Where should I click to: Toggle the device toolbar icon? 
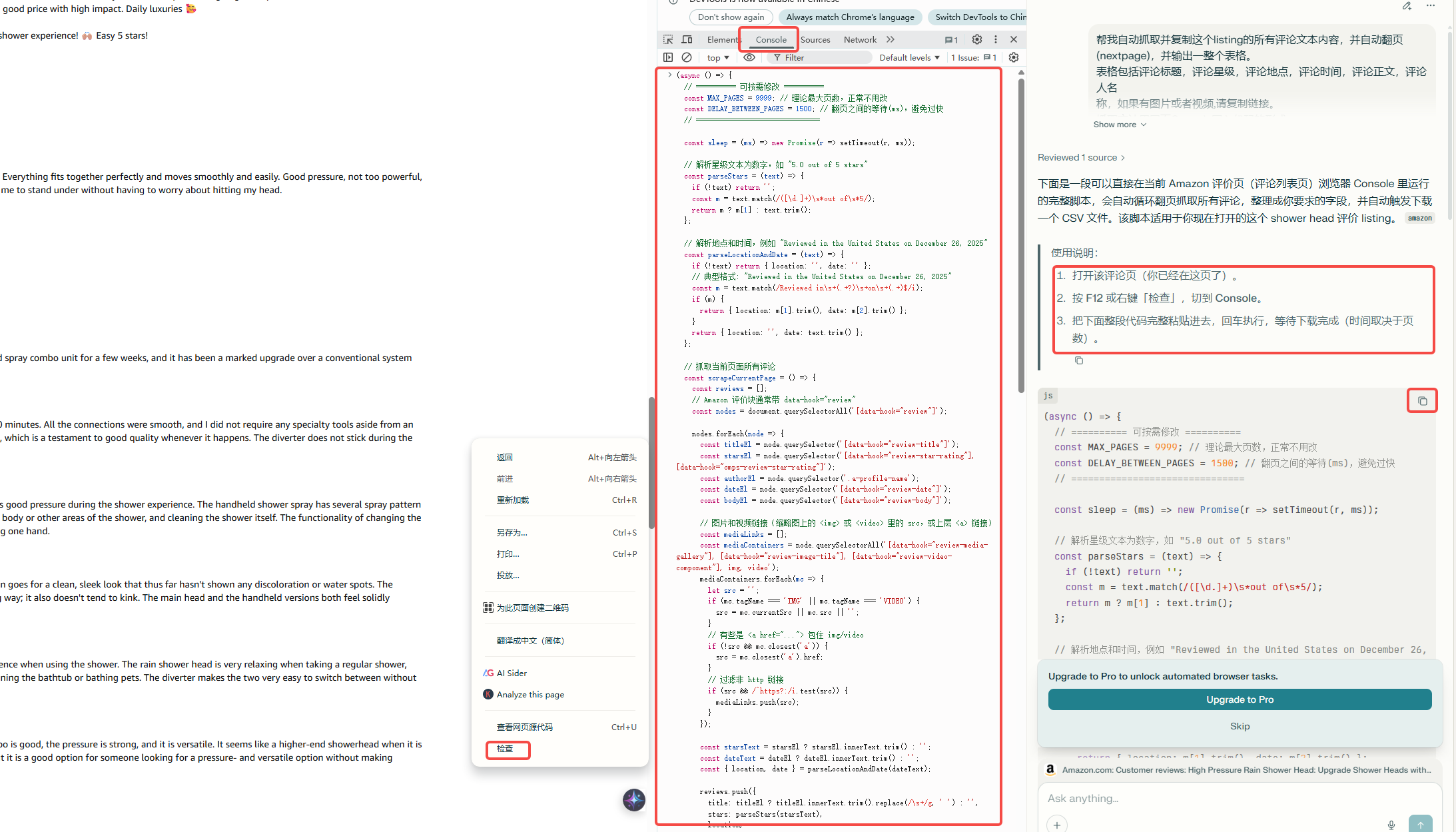click(x=687, y=39)
